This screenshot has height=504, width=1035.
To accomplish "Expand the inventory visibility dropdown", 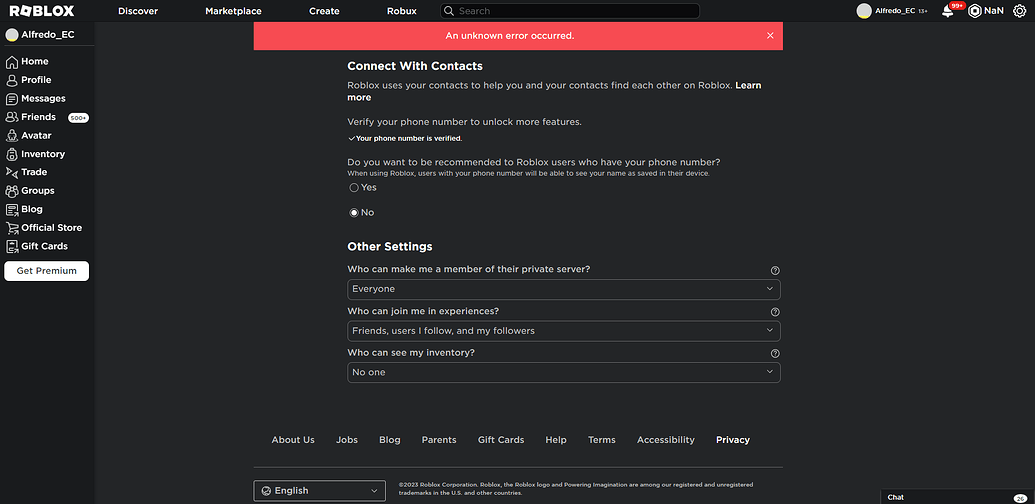I will pyautogui.click(x=564, y=372).
